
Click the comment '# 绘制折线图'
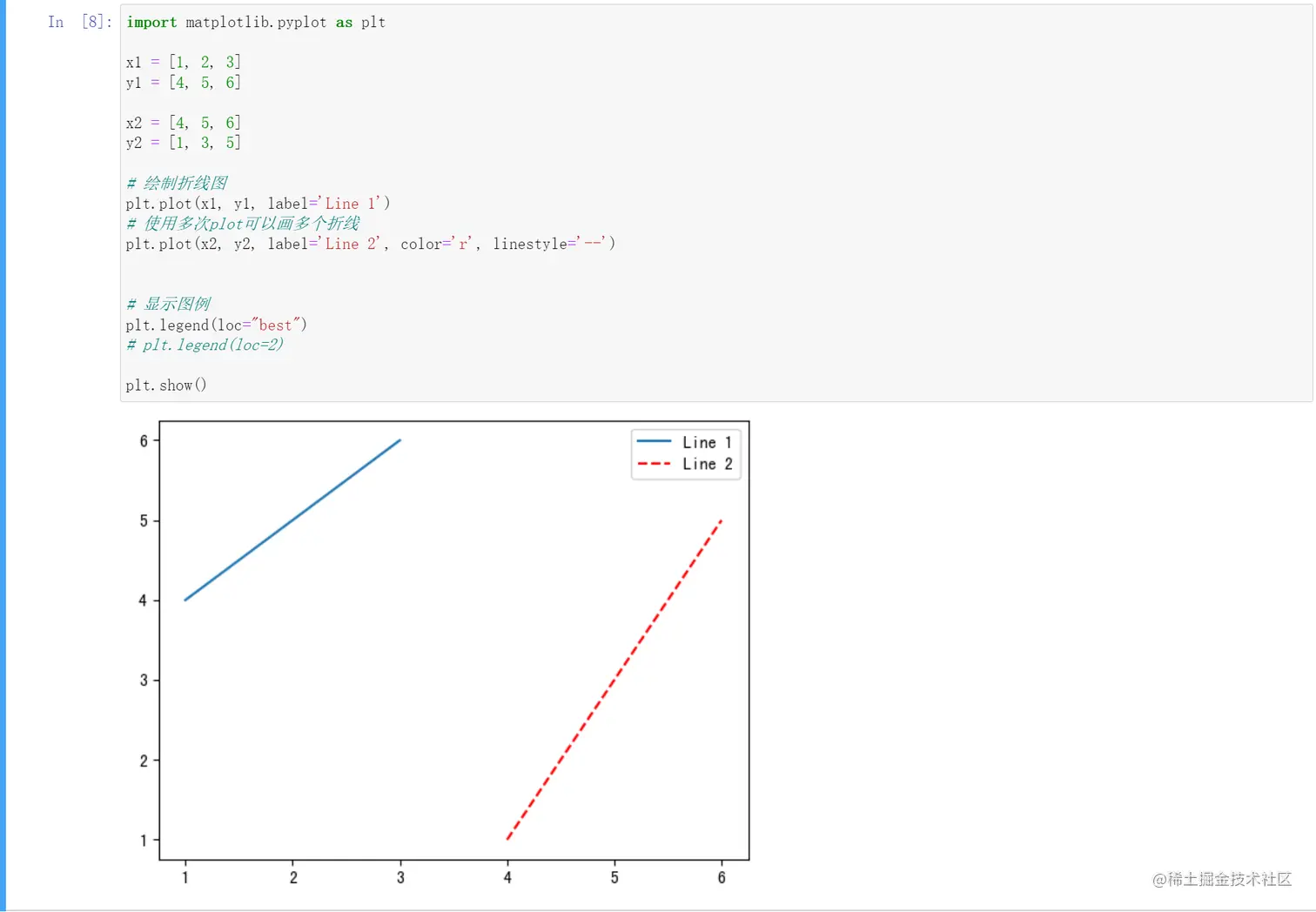point(177,183)
